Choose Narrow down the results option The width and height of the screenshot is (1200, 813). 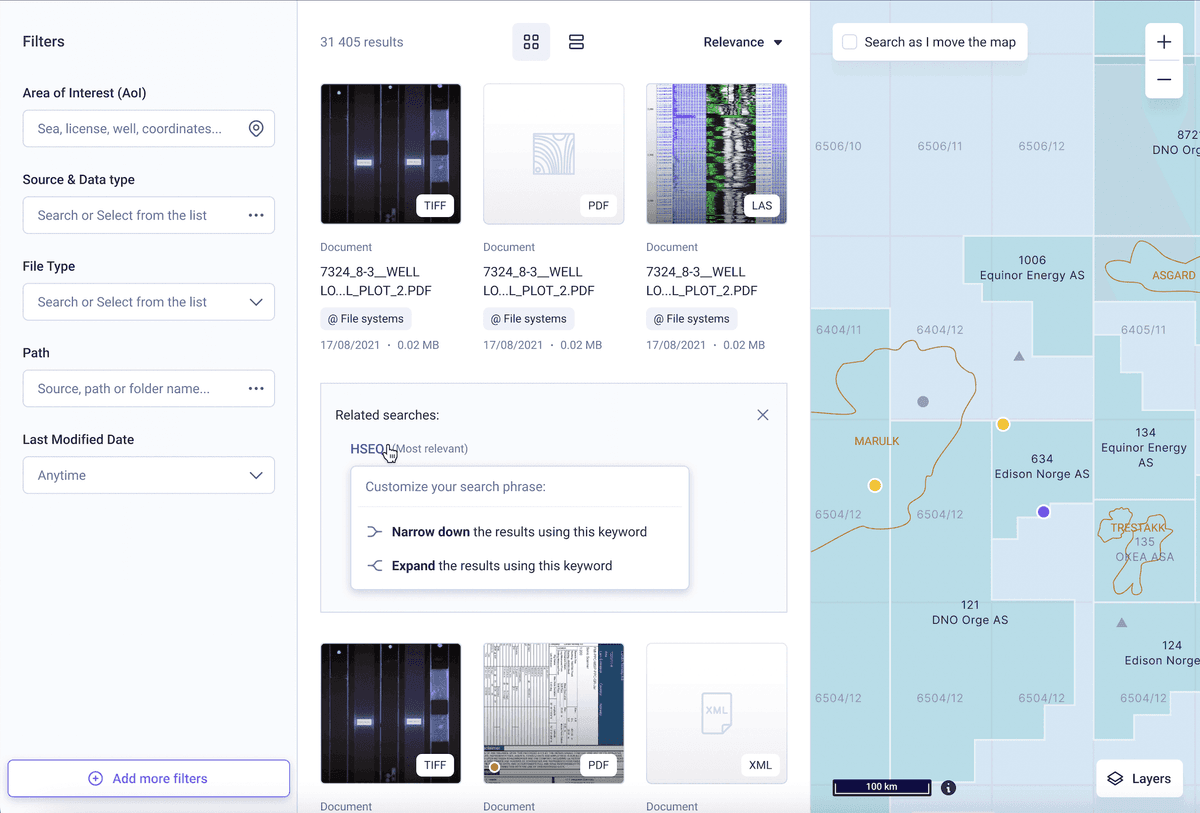click(519, 532)
